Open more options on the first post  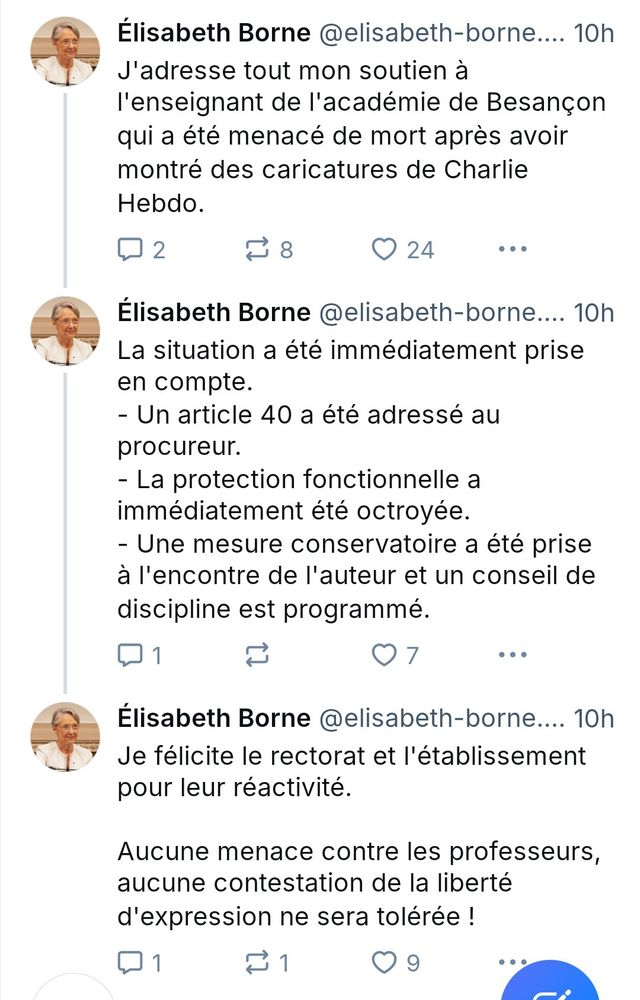click(512, 249)
